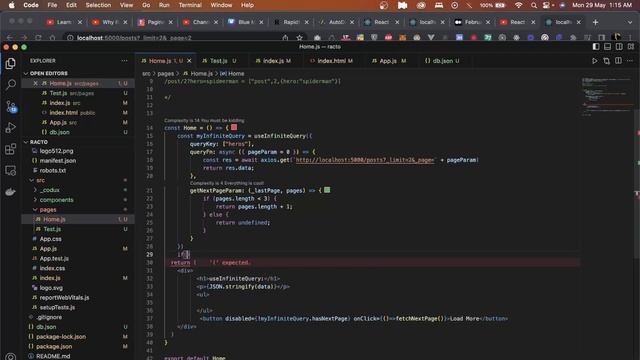This screenshot has height=360, width=640.
Task: Open the Selection menu
Action: point(98,5)
